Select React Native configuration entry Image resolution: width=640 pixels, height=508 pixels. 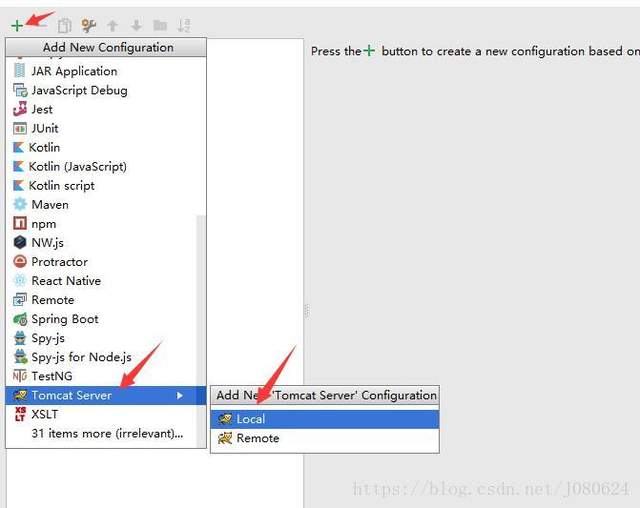(102, 280)
